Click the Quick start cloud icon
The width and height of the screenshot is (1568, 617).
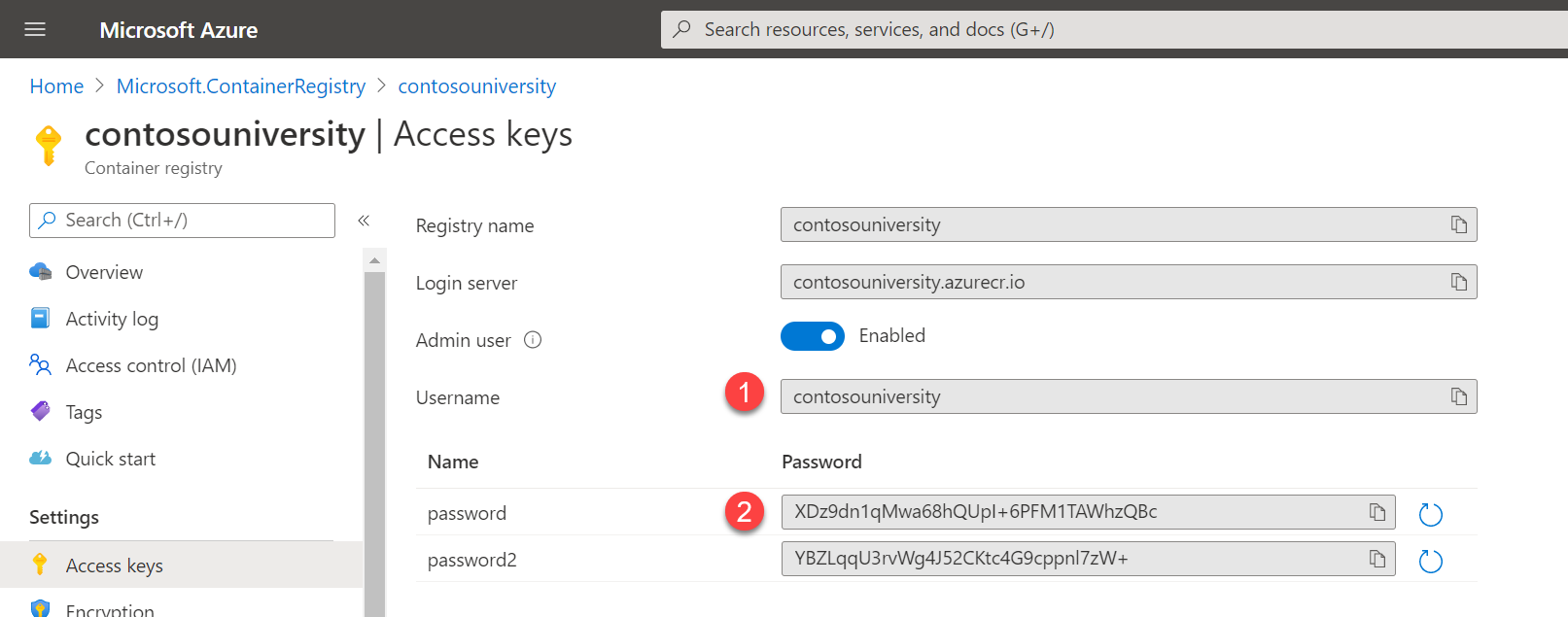[41, 458]
